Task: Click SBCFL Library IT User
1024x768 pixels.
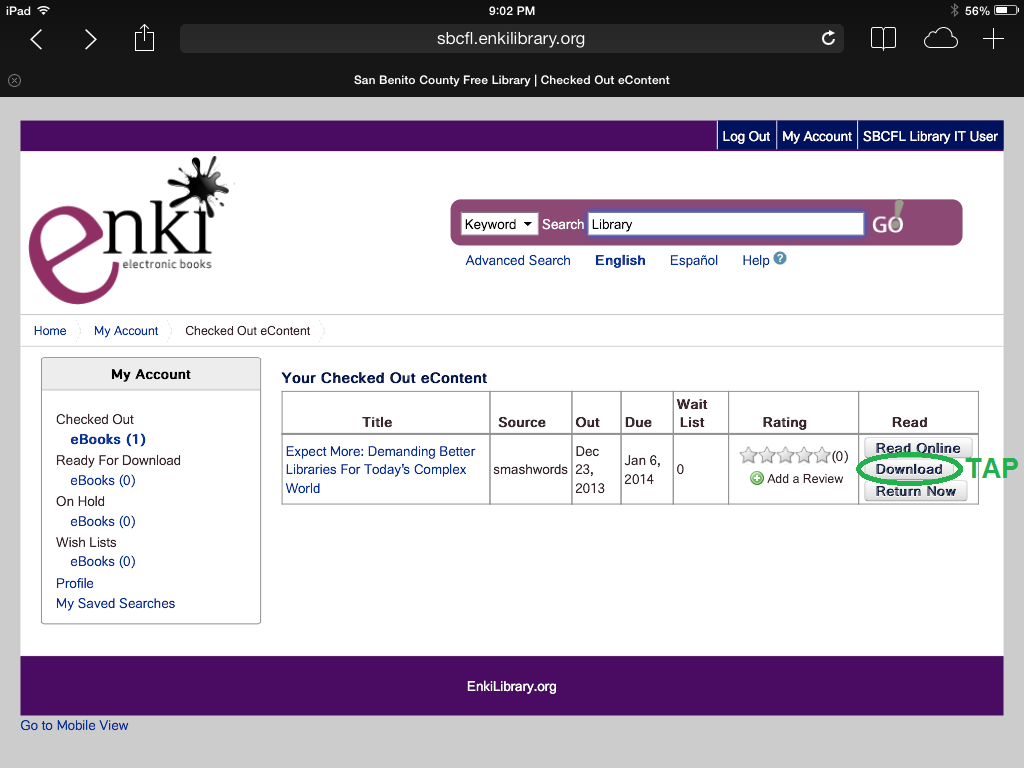Action: tap(930, 136)
